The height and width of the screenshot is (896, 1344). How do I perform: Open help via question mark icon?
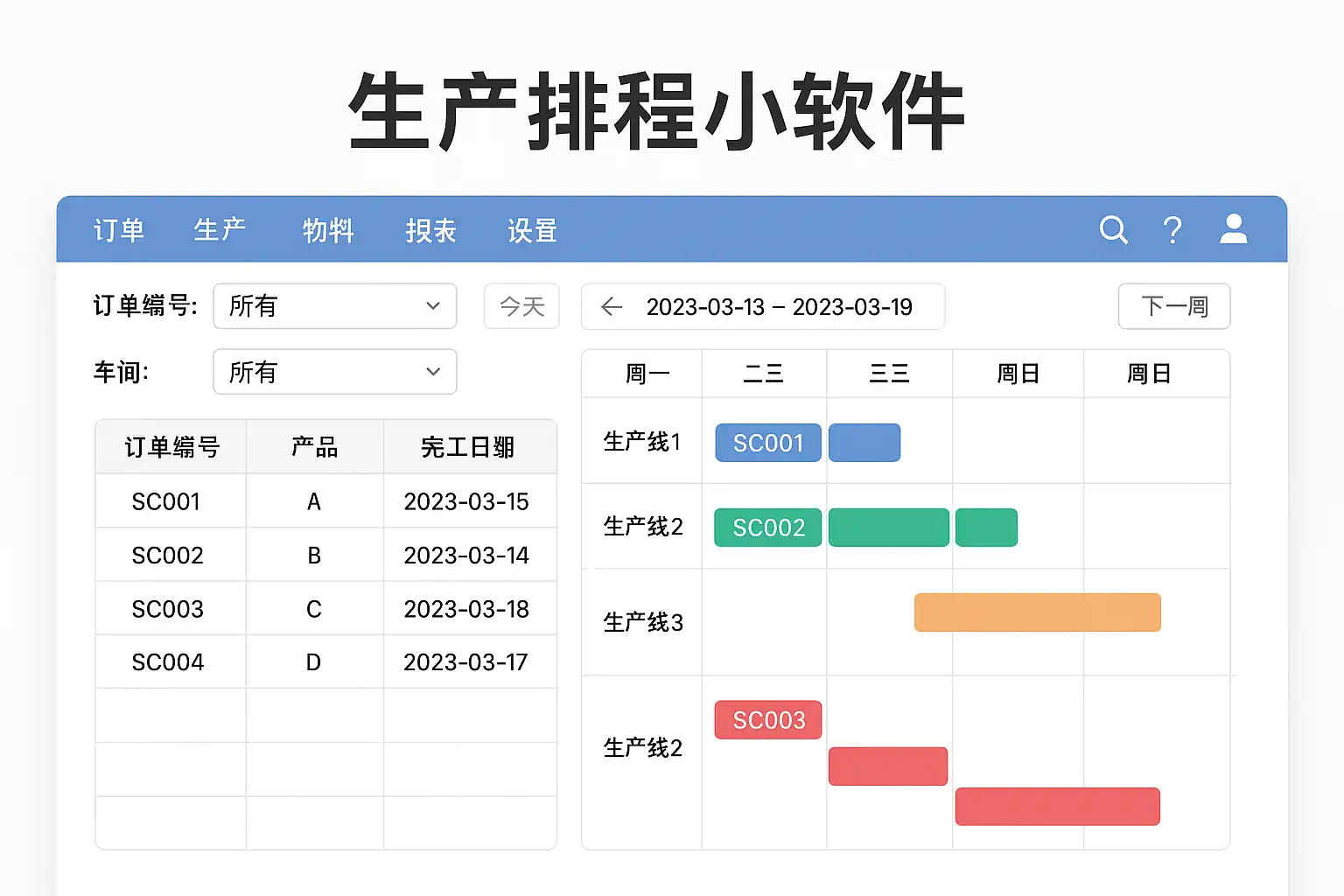(1172, 230)
